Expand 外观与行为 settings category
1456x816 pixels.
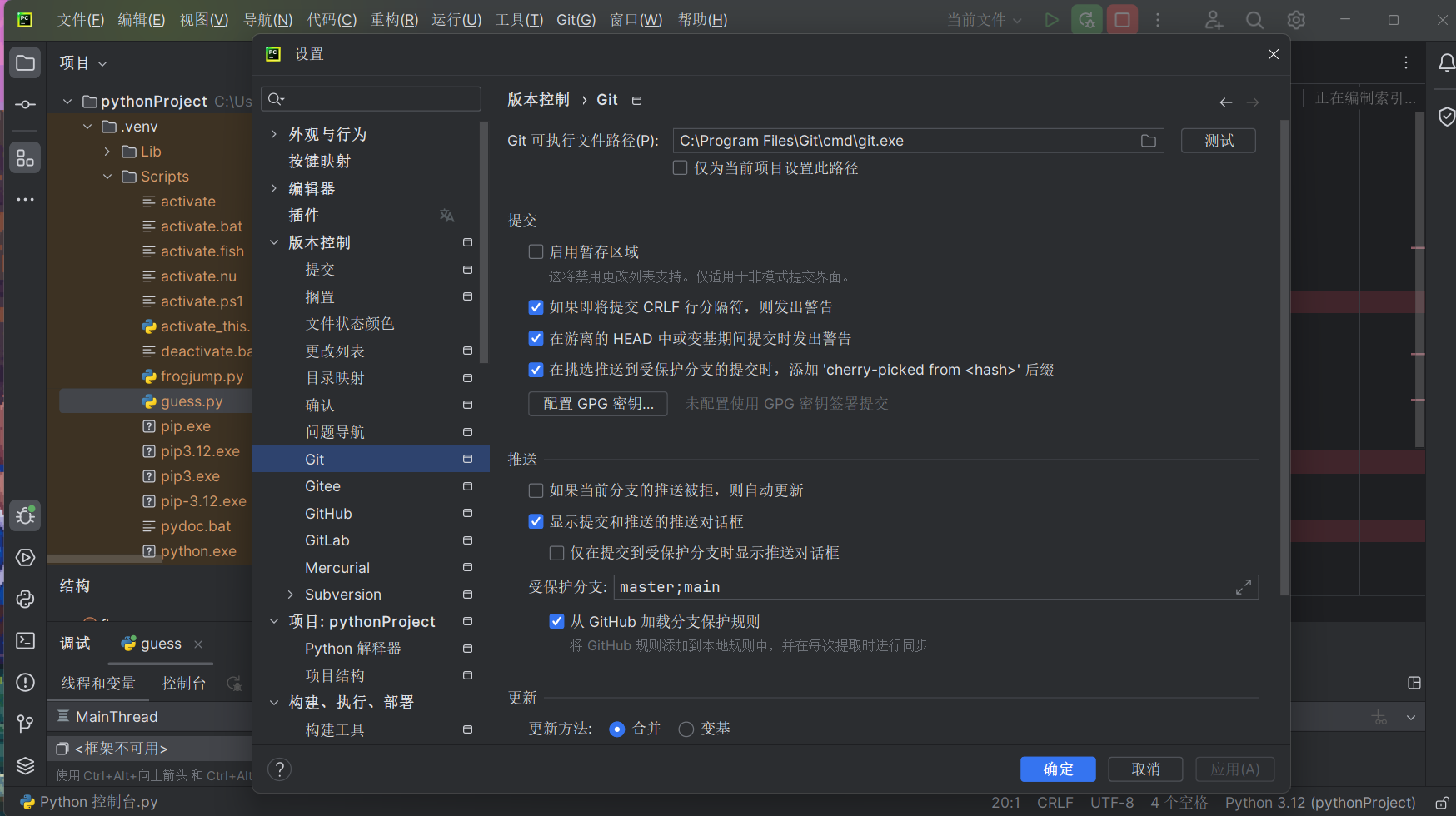(x=274, y=134)
